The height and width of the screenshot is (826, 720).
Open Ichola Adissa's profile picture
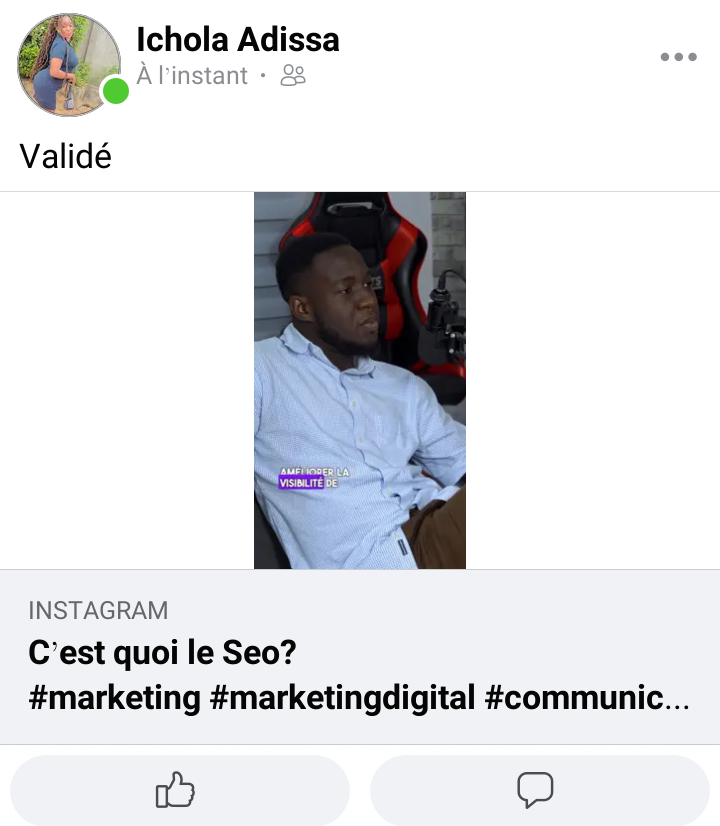(69, 64)
